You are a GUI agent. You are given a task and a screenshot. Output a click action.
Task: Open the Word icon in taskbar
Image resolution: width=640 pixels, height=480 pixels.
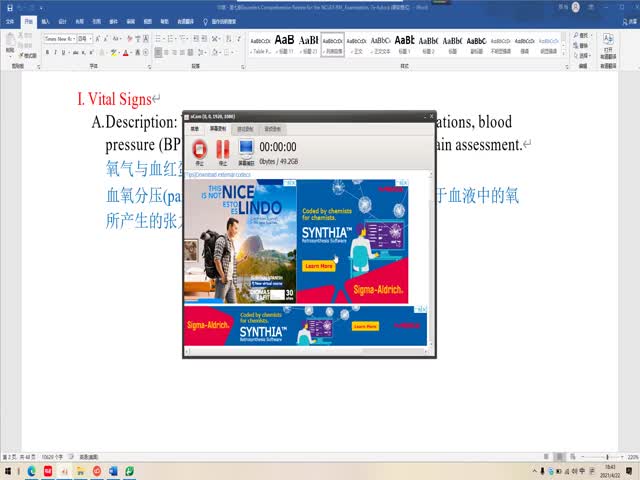pos(113,471)
